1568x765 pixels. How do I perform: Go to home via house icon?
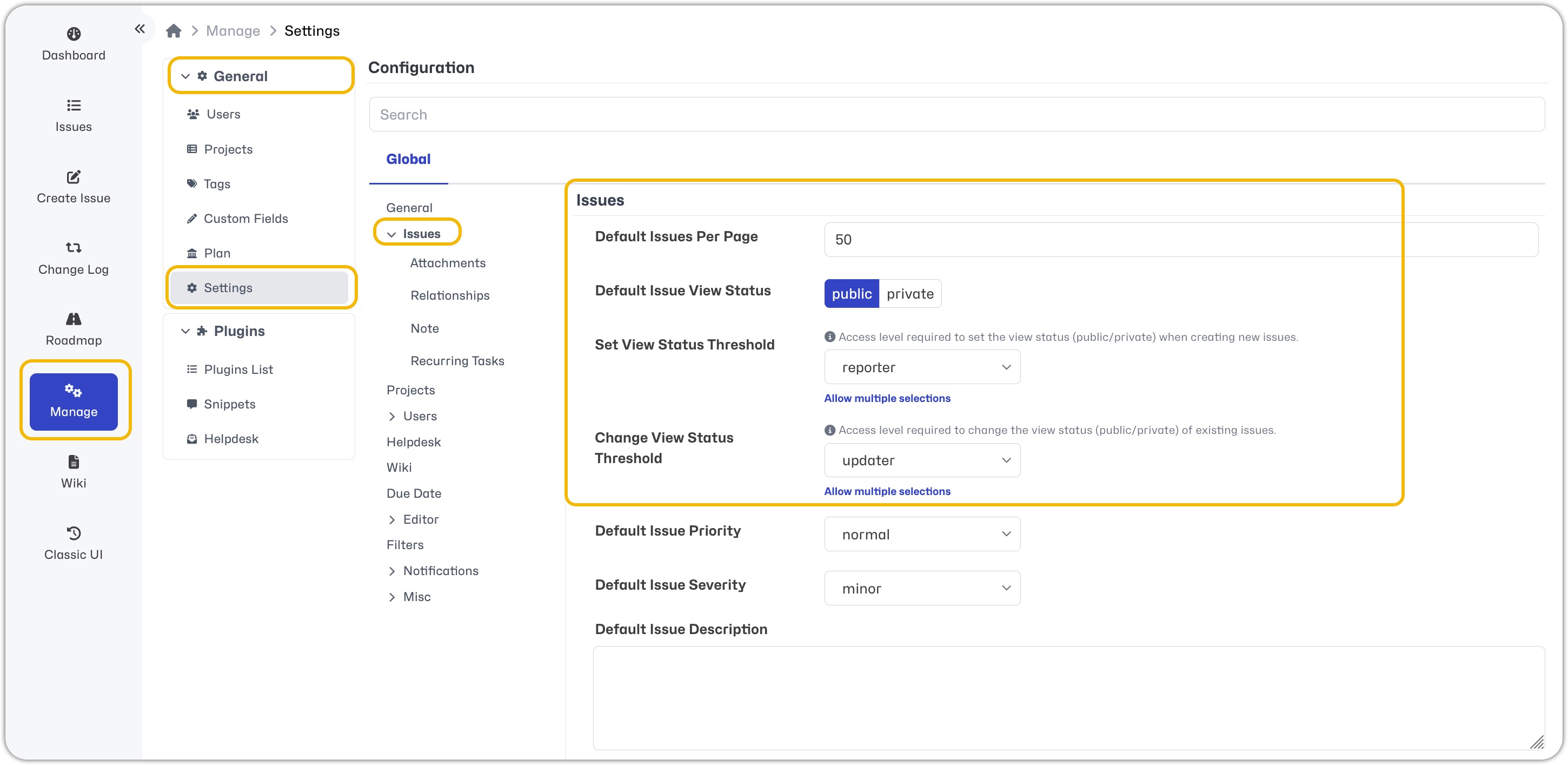174,30
